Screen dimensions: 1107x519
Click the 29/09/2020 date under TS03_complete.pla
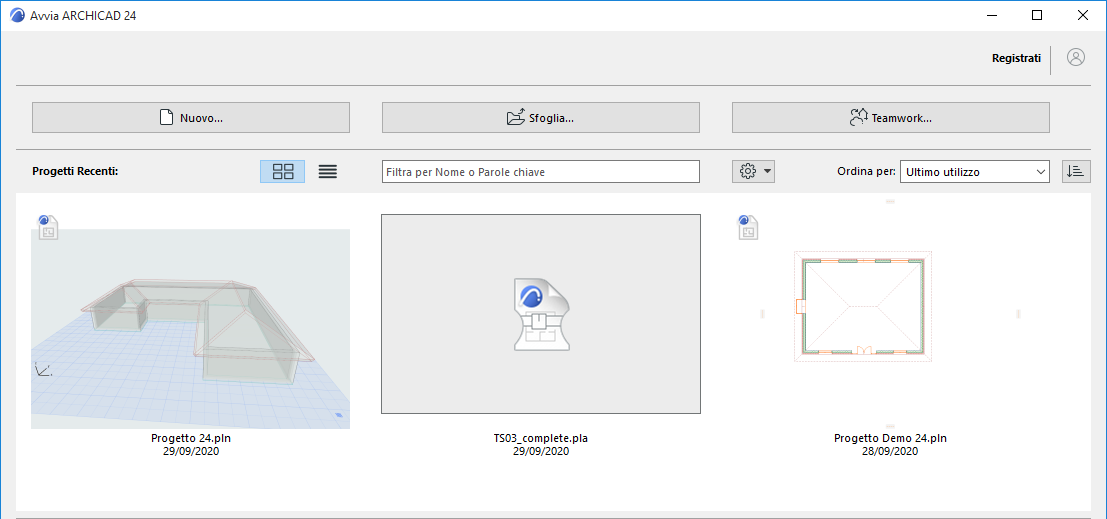(x=541, y=451)
